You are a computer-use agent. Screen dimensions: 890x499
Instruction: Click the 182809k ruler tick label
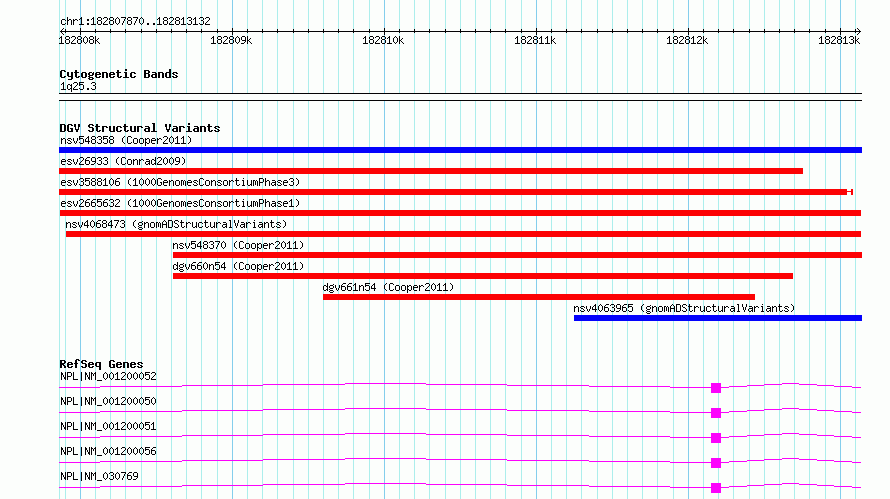(x=231, y=40)
